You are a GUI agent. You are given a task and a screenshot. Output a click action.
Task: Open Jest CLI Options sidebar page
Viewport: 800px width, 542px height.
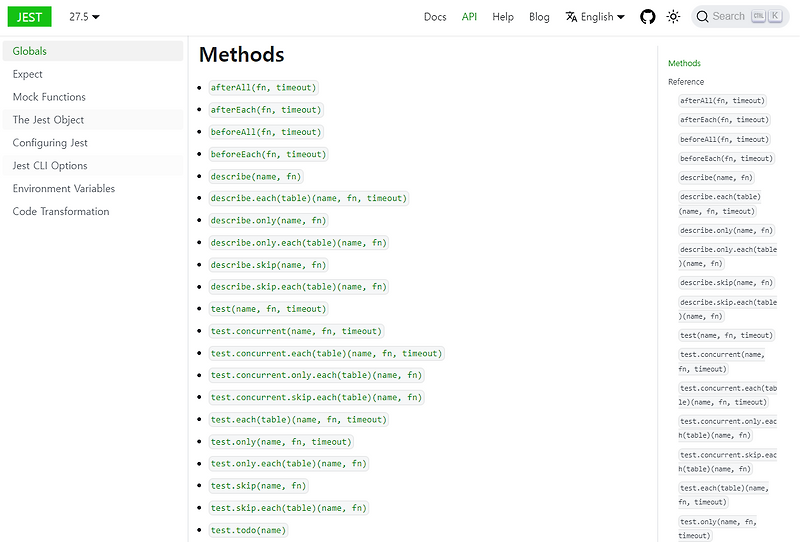(x=50, y=166)
